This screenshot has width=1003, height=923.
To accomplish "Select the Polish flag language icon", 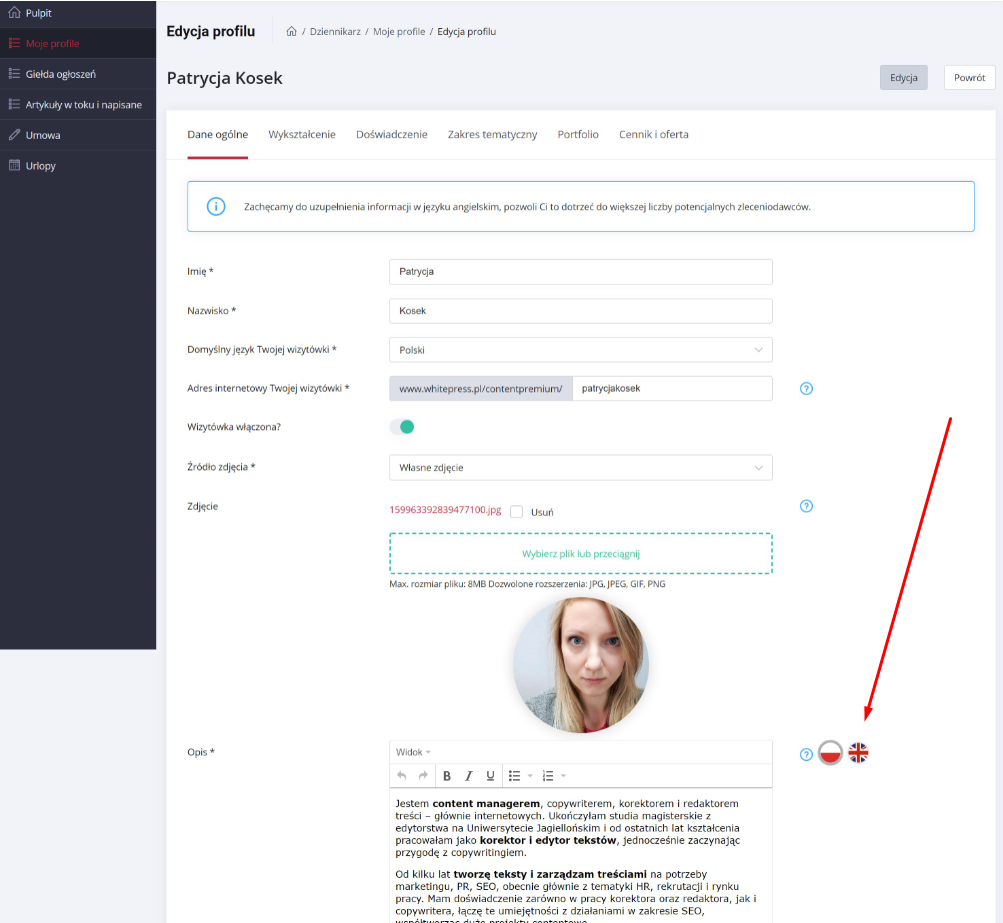I will coord(829,753).
